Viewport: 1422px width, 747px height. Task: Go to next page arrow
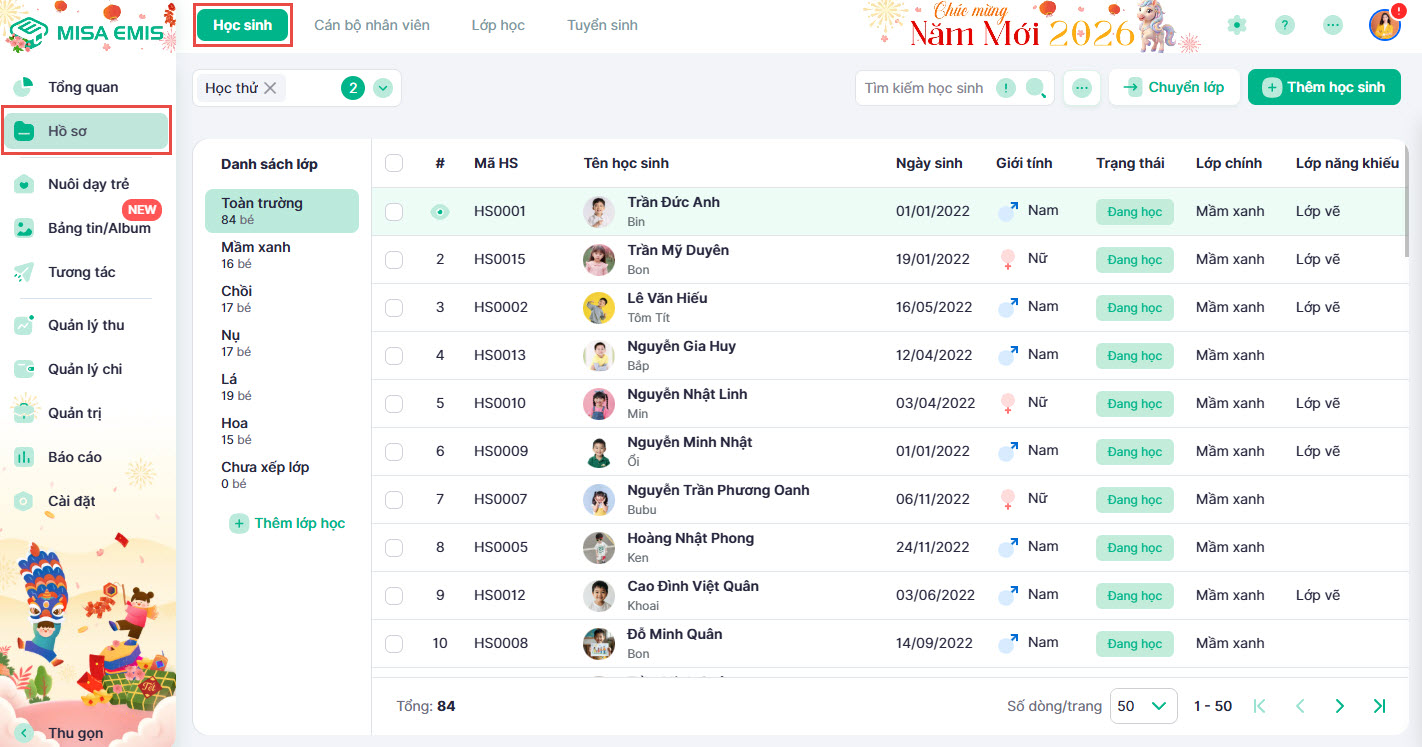click(x=1339, y=706)
